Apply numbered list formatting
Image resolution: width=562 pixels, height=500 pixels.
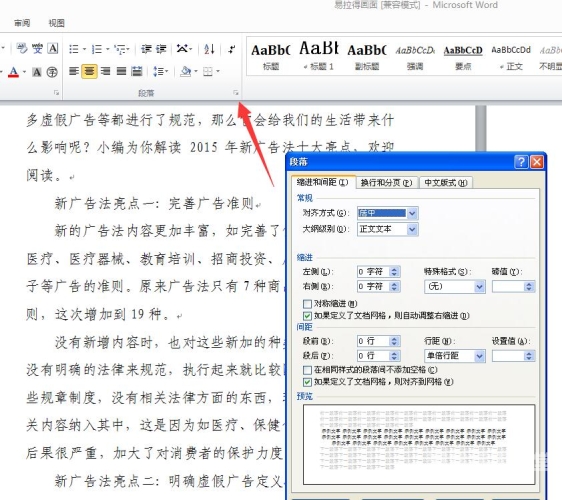97,49
